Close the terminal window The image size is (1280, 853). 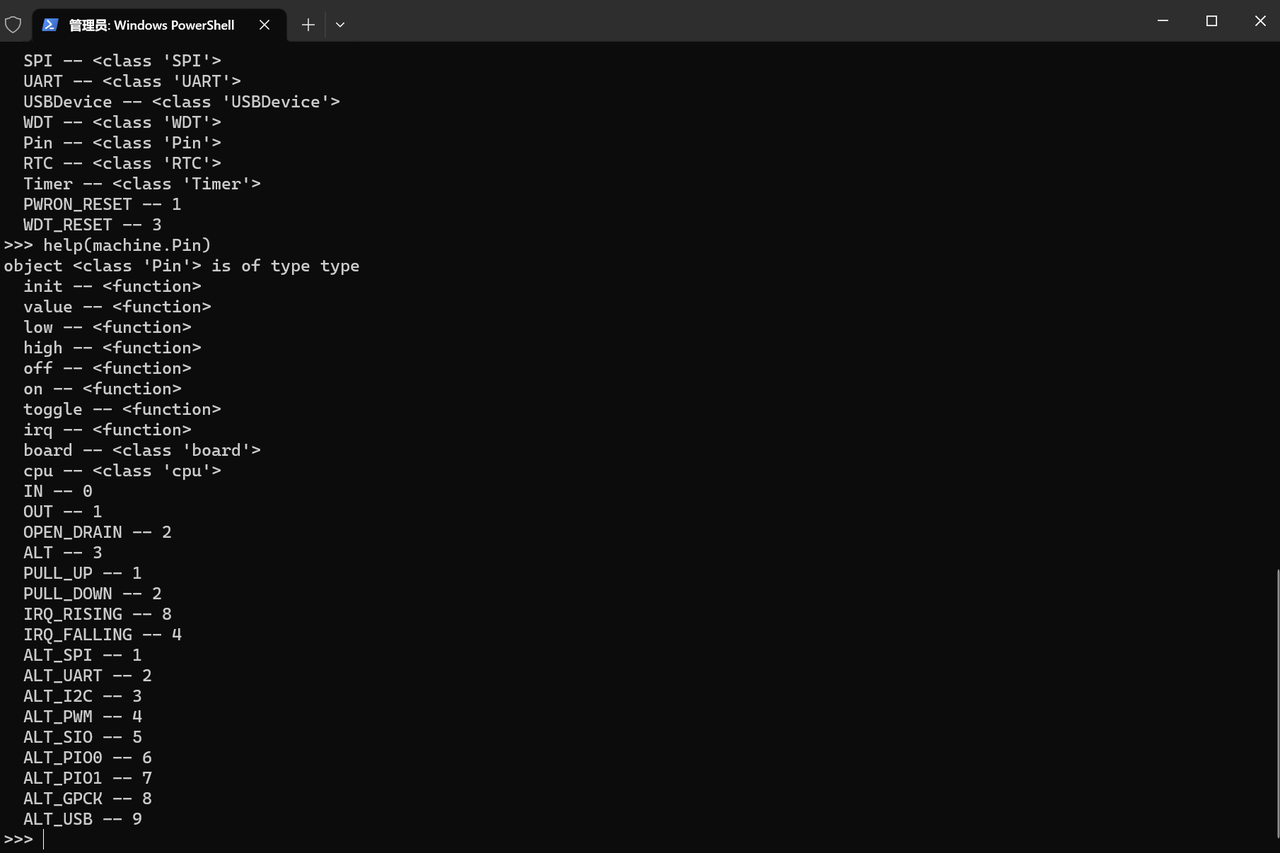(1259, 21)
